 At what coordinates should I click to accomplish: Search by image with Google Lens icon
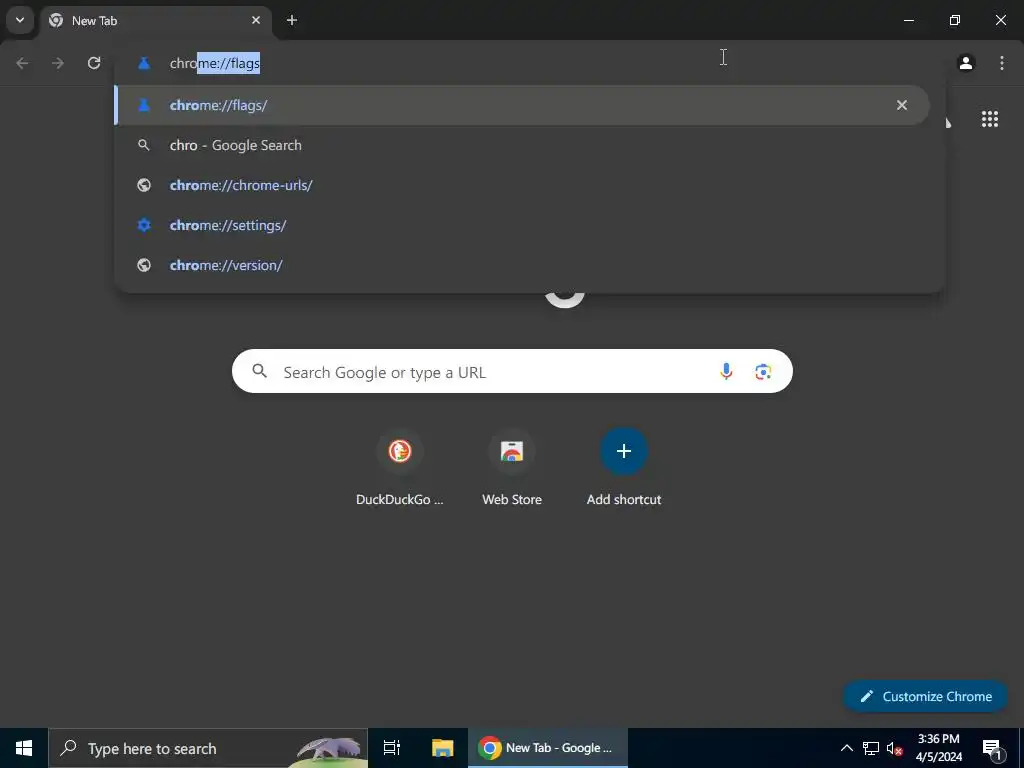(x=763, y=372)
